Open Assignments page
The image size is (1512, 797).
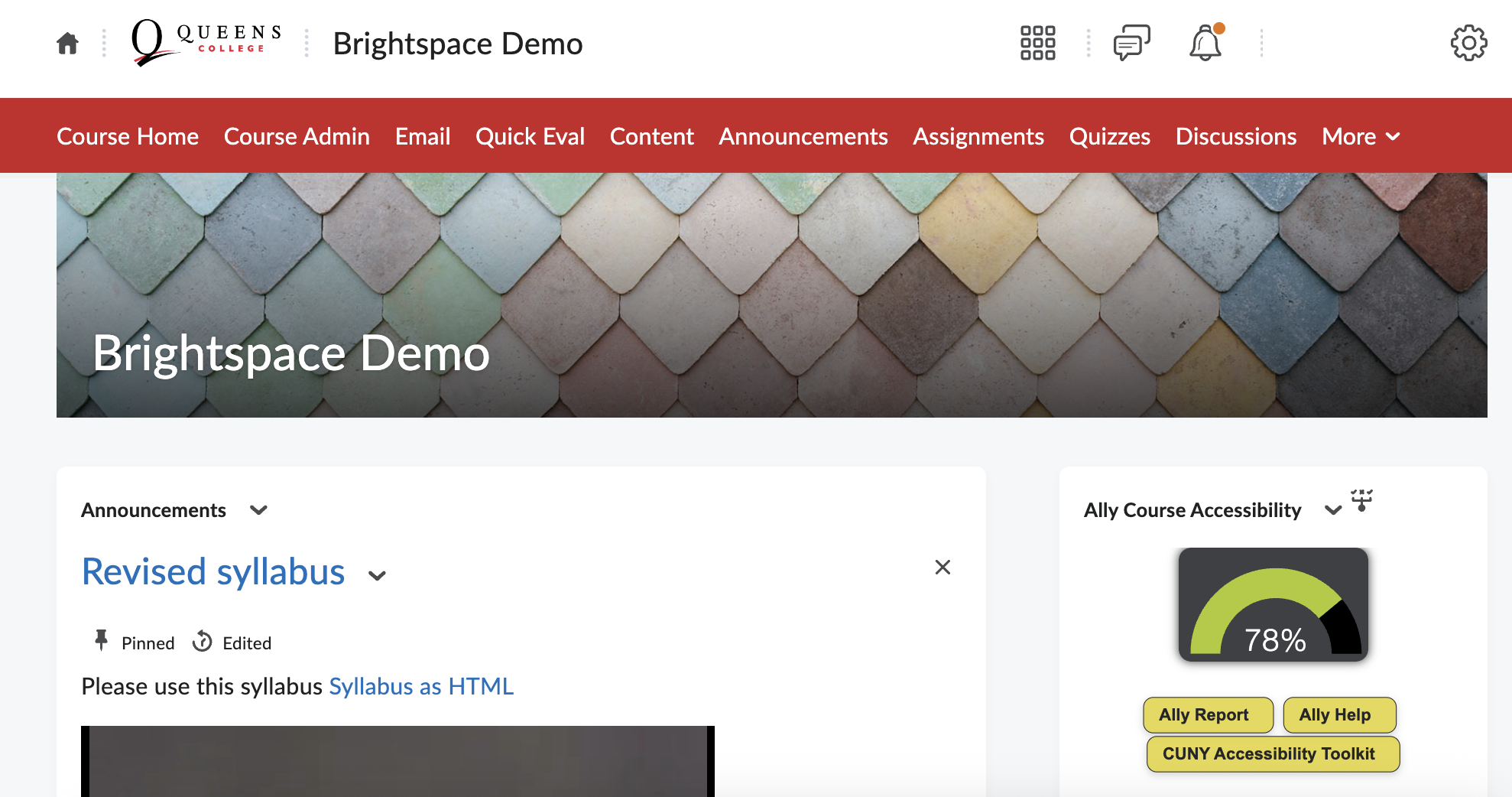coord(978,136)
